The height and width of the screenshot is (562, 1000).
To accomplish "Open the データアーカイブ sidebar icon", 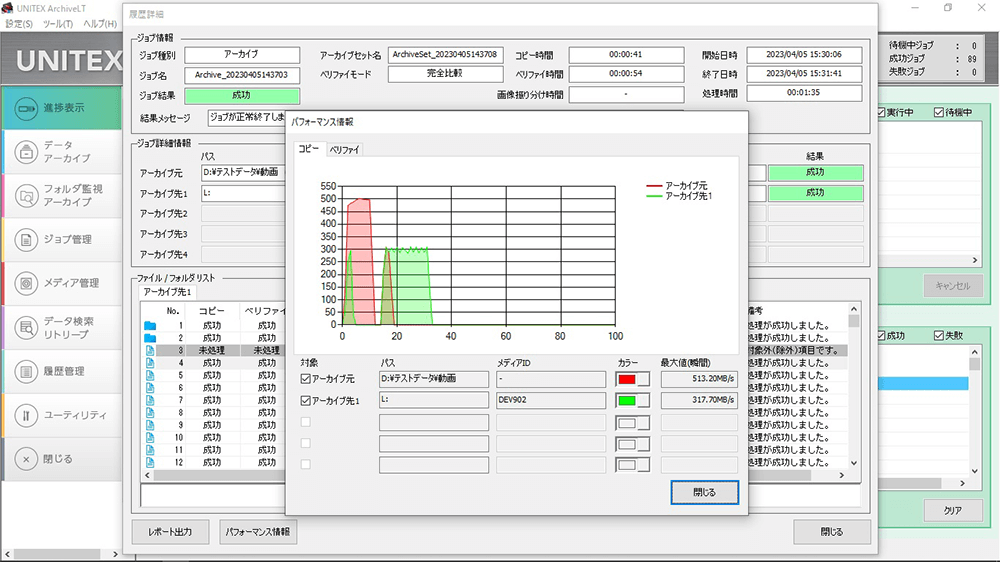I will (x=26, y=152).
